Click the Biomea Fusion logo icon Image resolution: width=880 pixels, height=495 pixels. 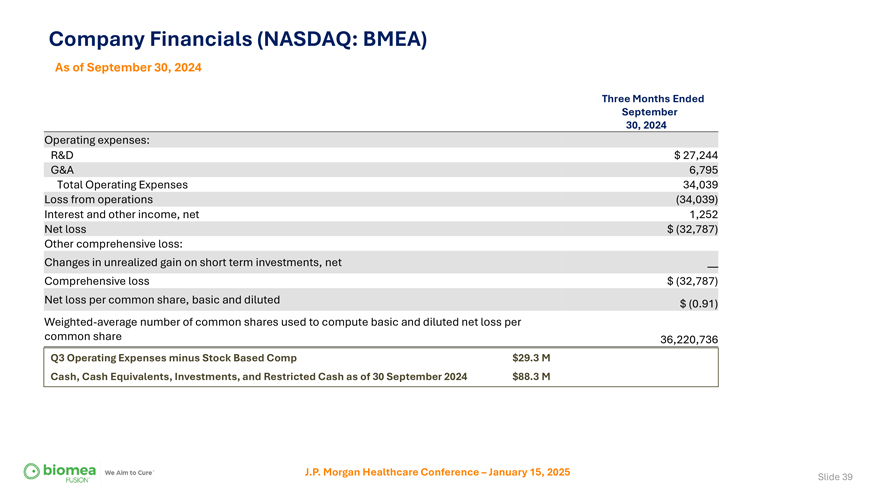tap(32, 471)
